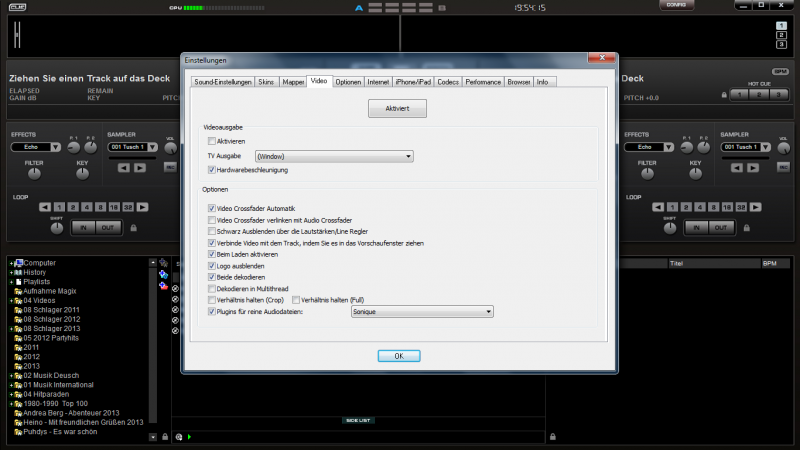The width and height of the screenshot is (800, 450).
Task: Click the CONFIG button in title bar
Action: tap(676, 5)
